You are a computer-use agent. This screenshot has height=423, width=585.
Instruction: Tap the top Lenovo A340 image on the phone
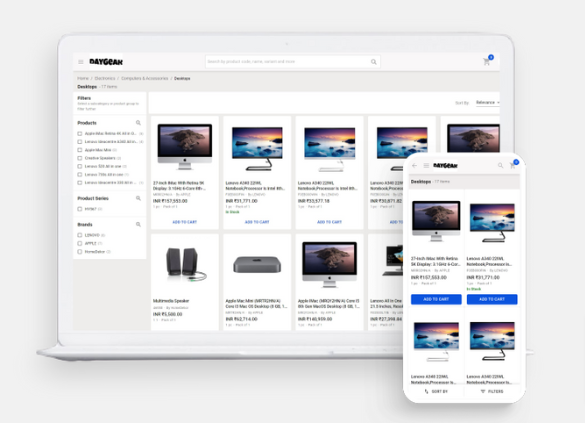(492, 223)
